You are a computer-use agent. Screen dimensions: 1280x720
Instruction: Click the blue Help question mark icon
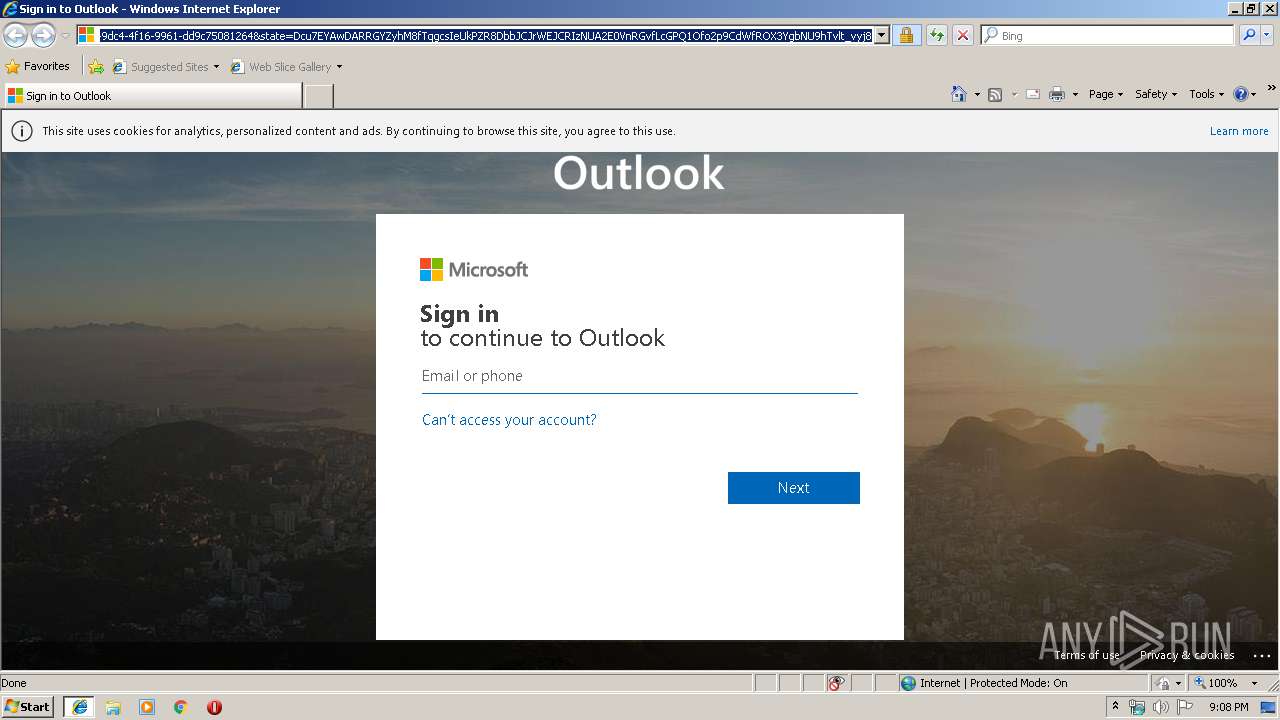[1241, 94]
